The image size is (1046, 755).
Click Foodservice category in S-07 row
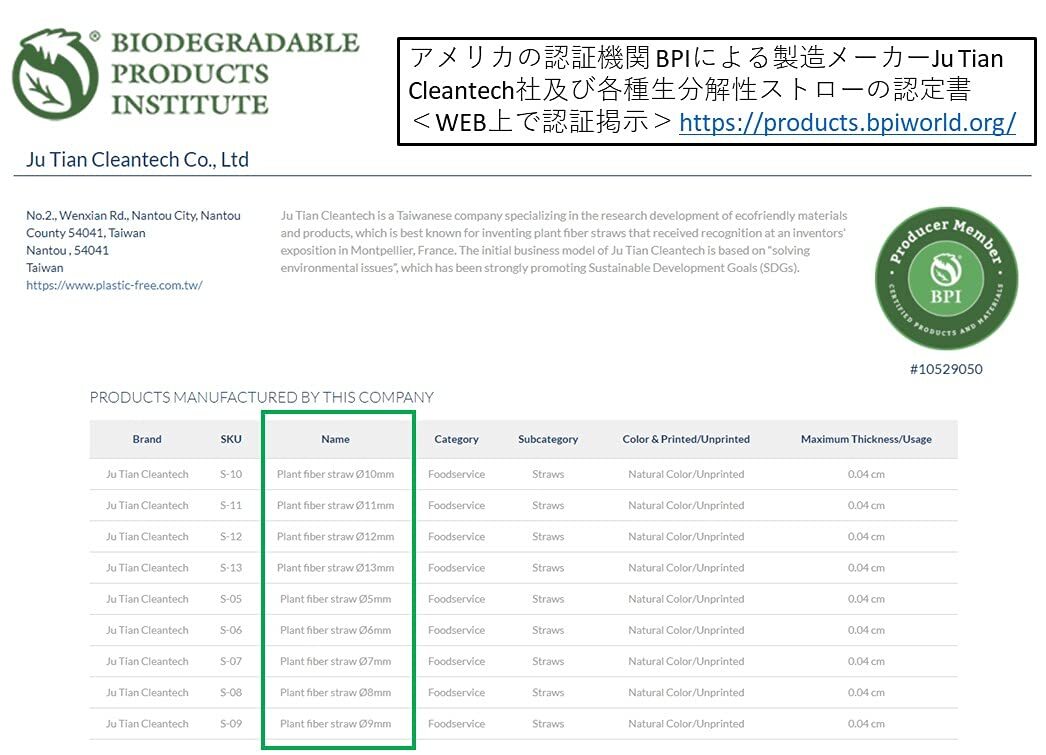click(456, 661)
